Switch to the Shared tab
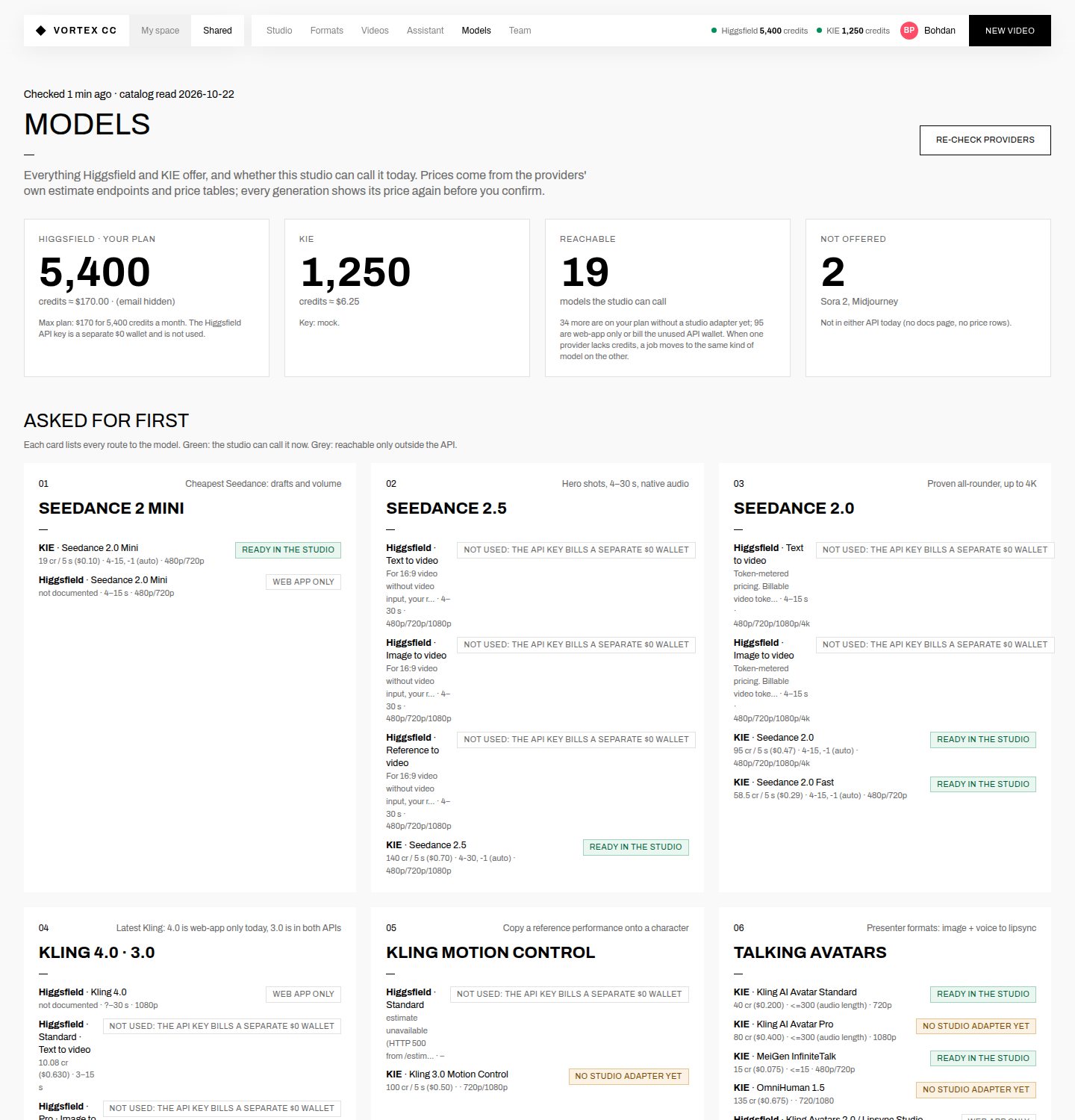 click(x=217, y=31)
